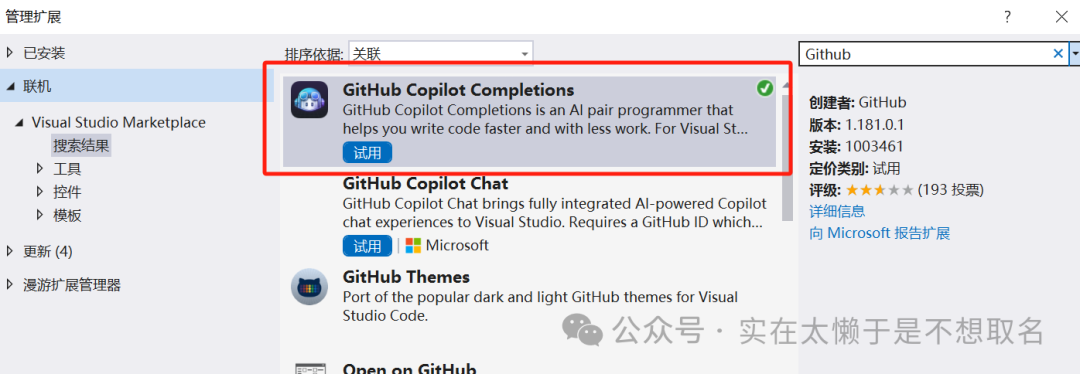Click the GitHub Copilot Completions extension icon
The width and height of the screenshot is (1080, 374).
pos(309,100)
